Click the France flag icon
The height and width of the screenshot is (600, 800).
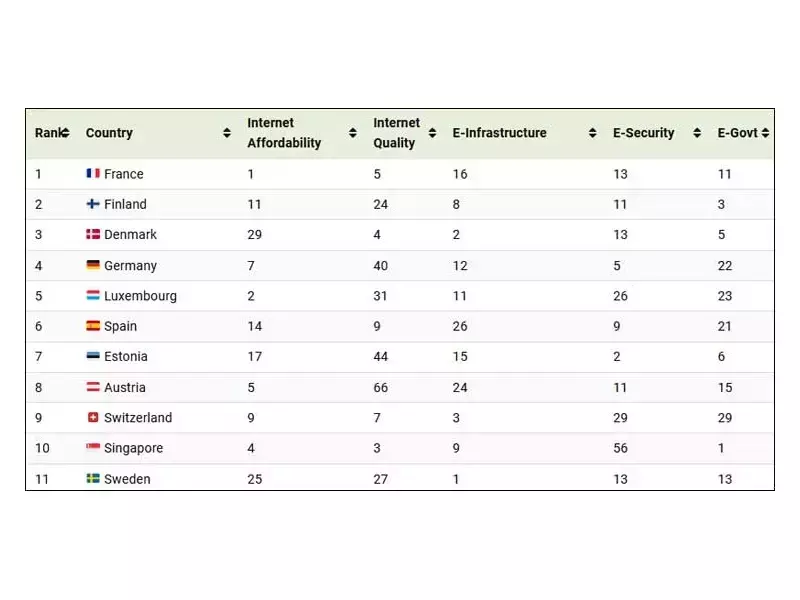[x=93, y=174]
